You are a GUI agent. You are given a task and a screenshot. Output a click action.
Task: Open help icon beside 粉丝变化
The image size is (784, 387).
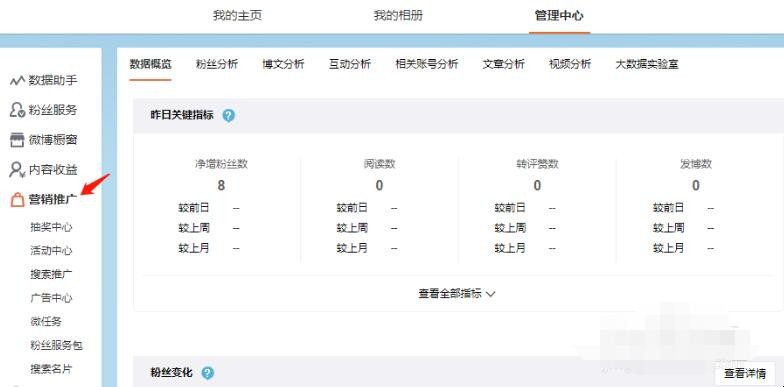click(208, 372)
